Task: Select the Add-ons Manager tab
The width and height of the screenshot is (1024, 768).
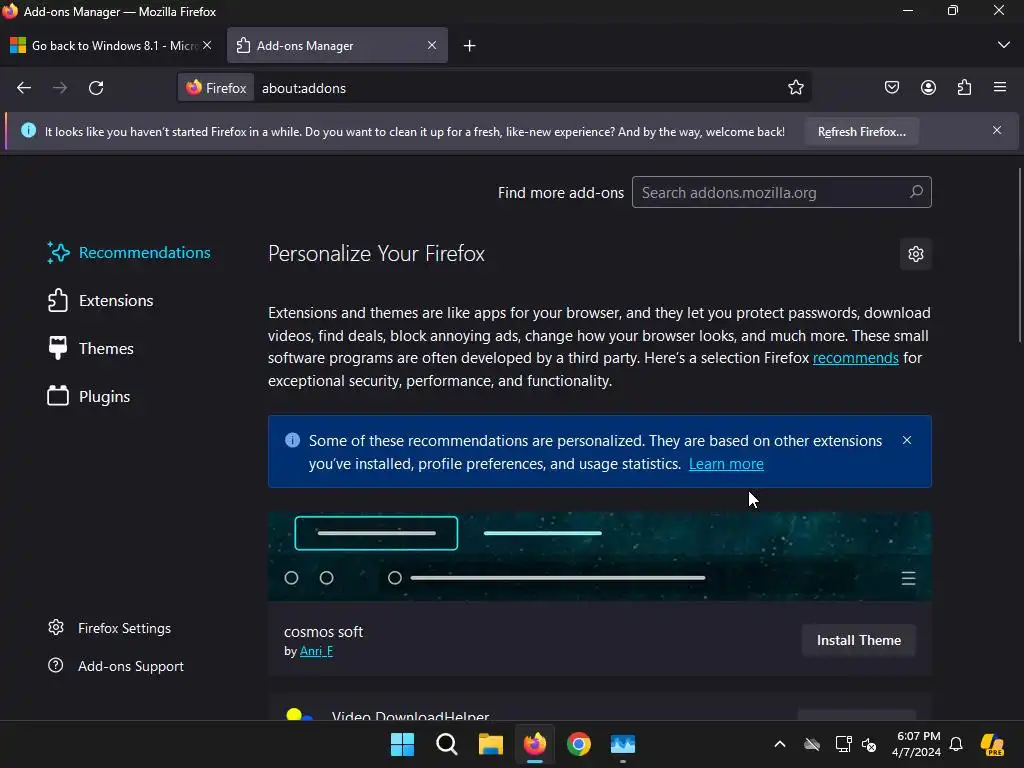Action: [337, 46]
